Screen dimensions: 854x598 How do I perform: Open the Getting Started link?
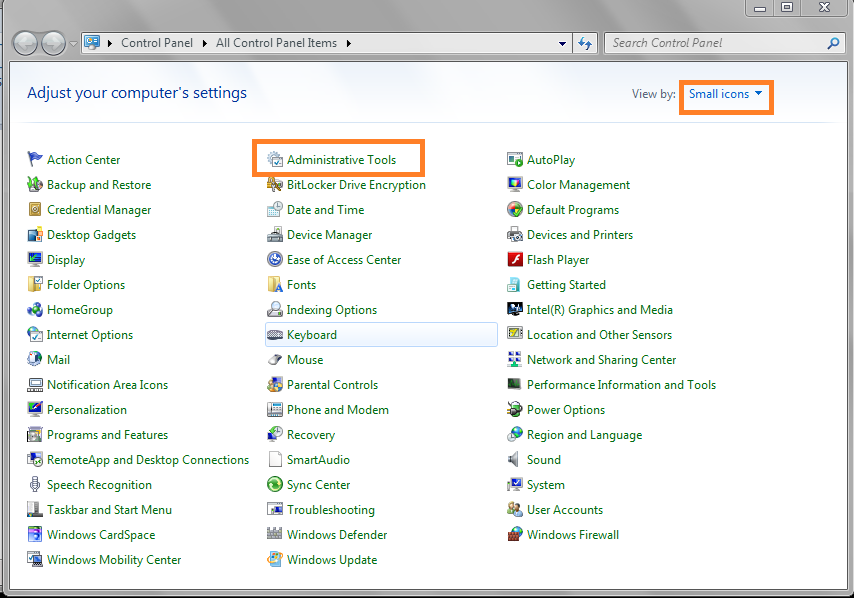point(566,285)
